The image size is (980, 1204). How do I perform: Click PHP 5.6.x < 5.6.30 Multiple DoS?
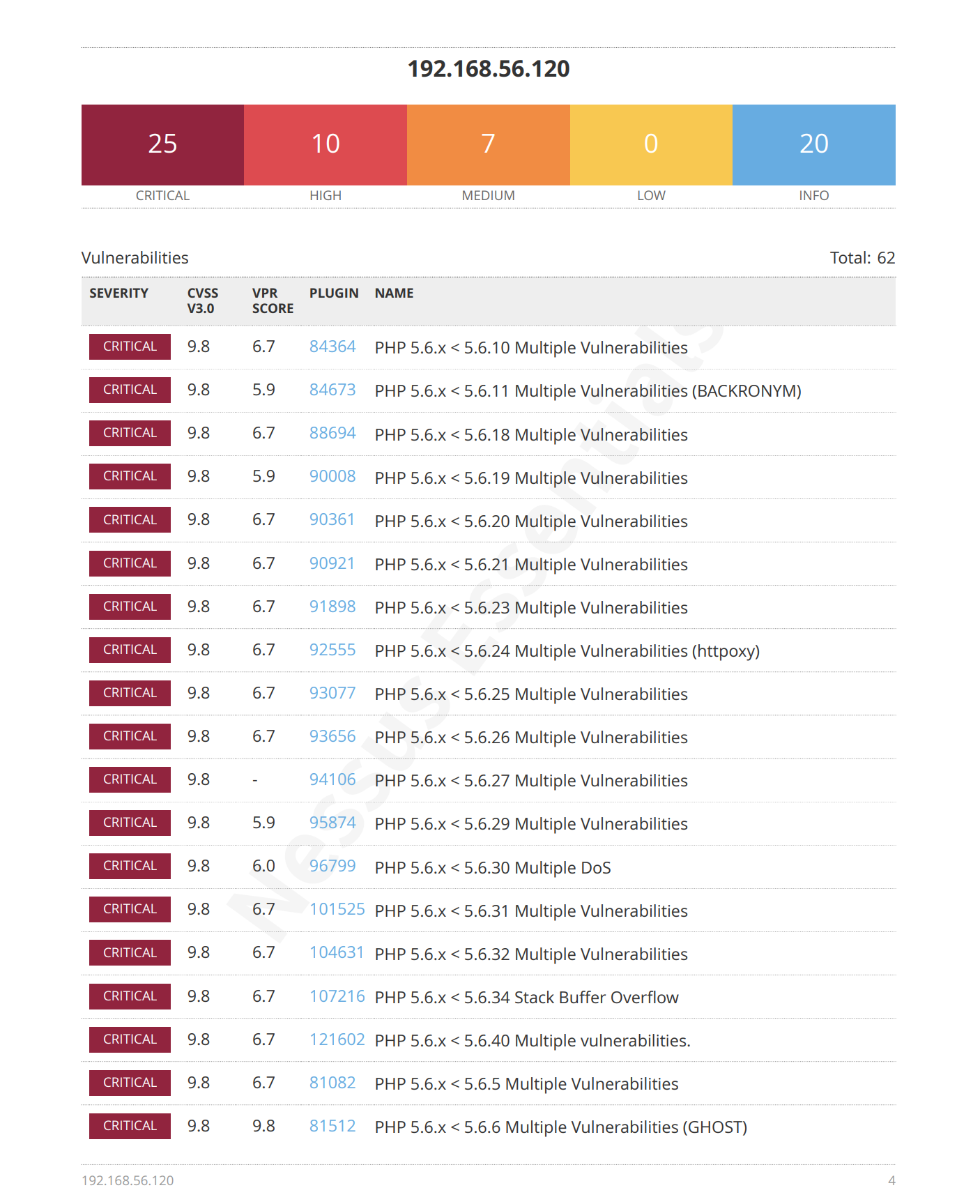(x=493, y=867)
